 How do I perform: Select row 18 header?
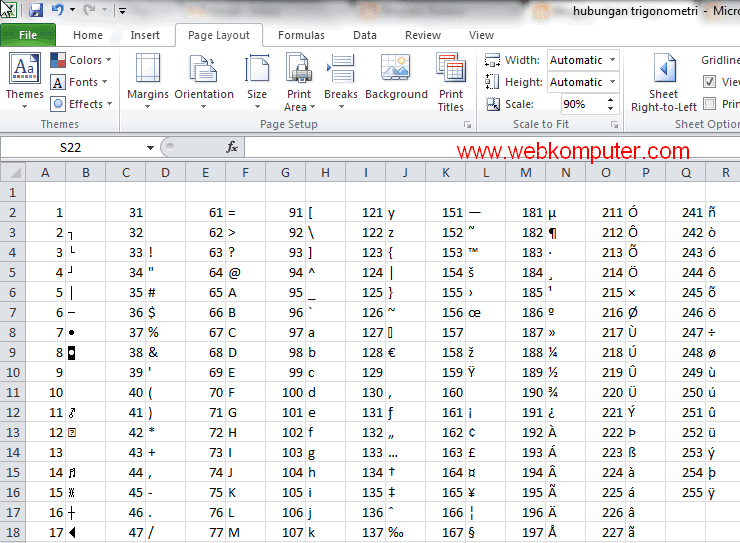click(13, 533)
